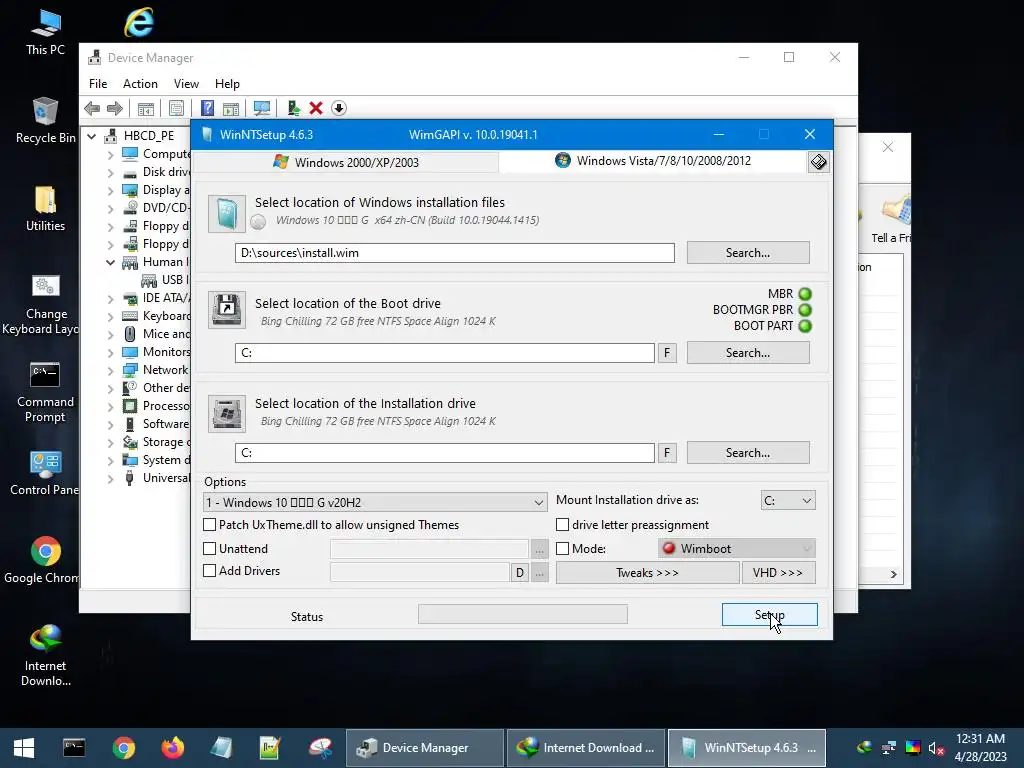Open the Wimboot mode dropdown
Viewport: 1024px width, 768px height.
(737, 549)
